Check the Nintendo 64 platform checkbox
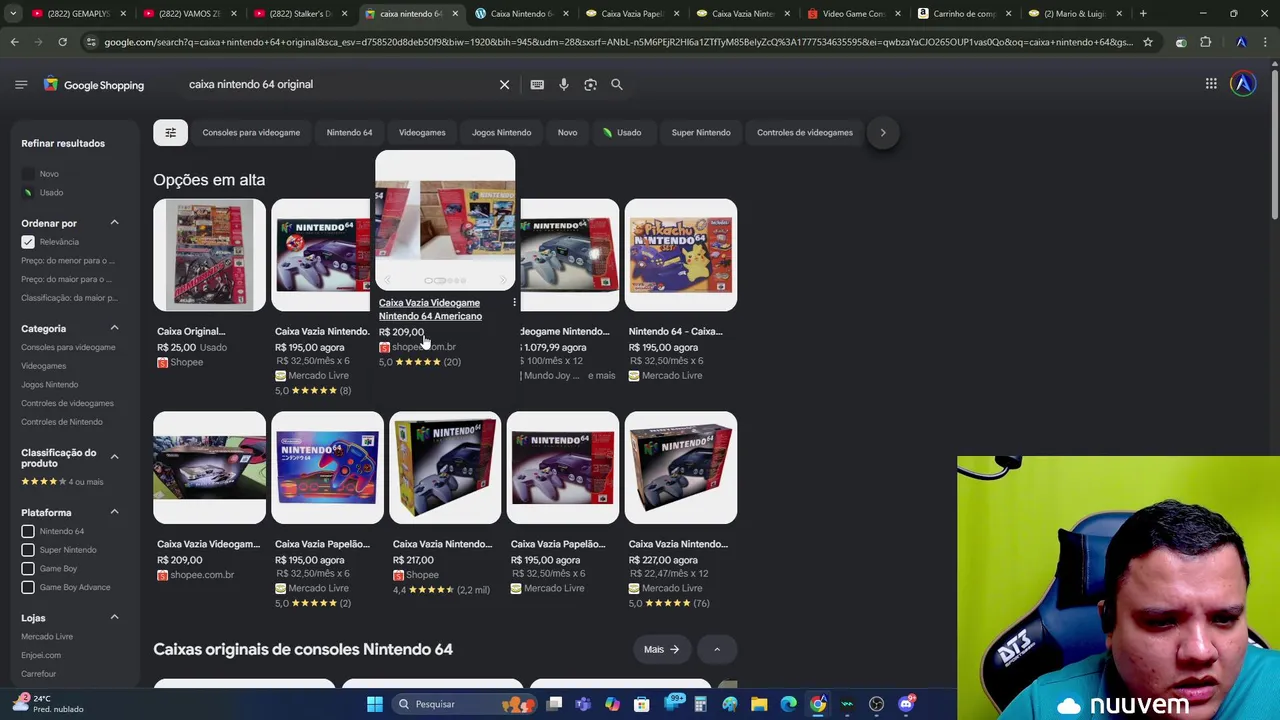Screen dimensions: 1280x720 coord(28,531)
